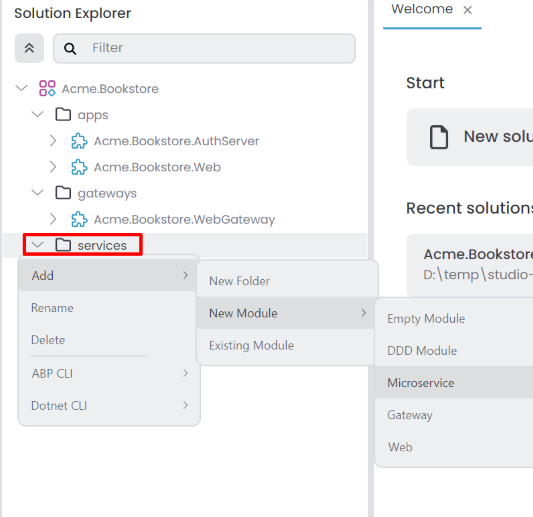This screenshot has height=517, width=533.
Task: Click the collapse-all double chevron button
Action: (29, 48)
